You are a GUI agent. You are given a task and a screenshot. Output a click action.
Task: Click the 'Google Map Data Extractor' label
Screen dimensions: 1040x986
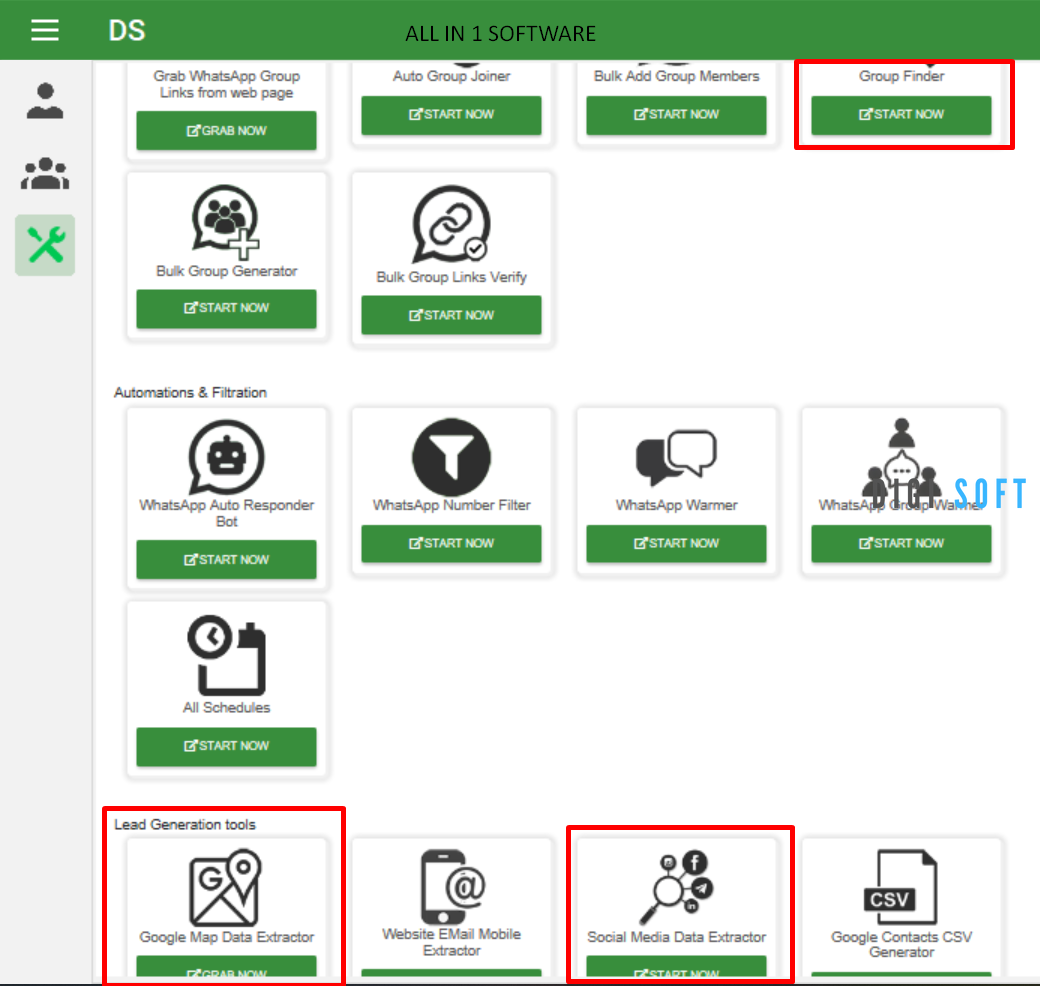pos(226,937)
